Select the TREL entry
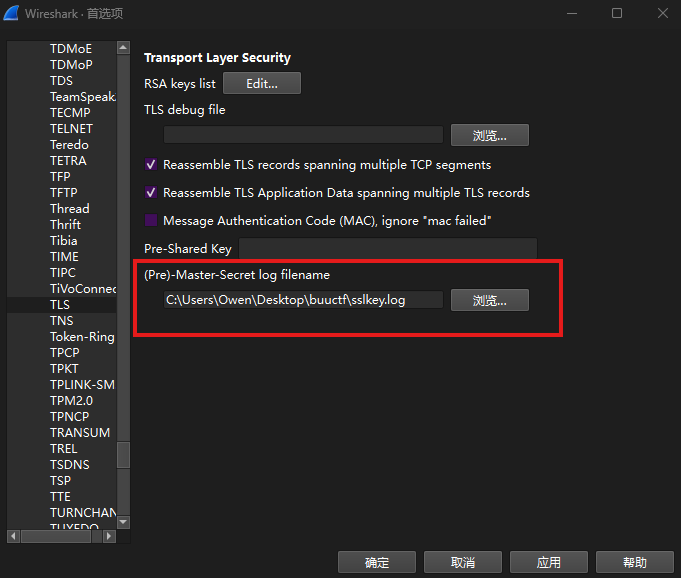The height and width of the screenshot is (578, 681). coord(62,449)
